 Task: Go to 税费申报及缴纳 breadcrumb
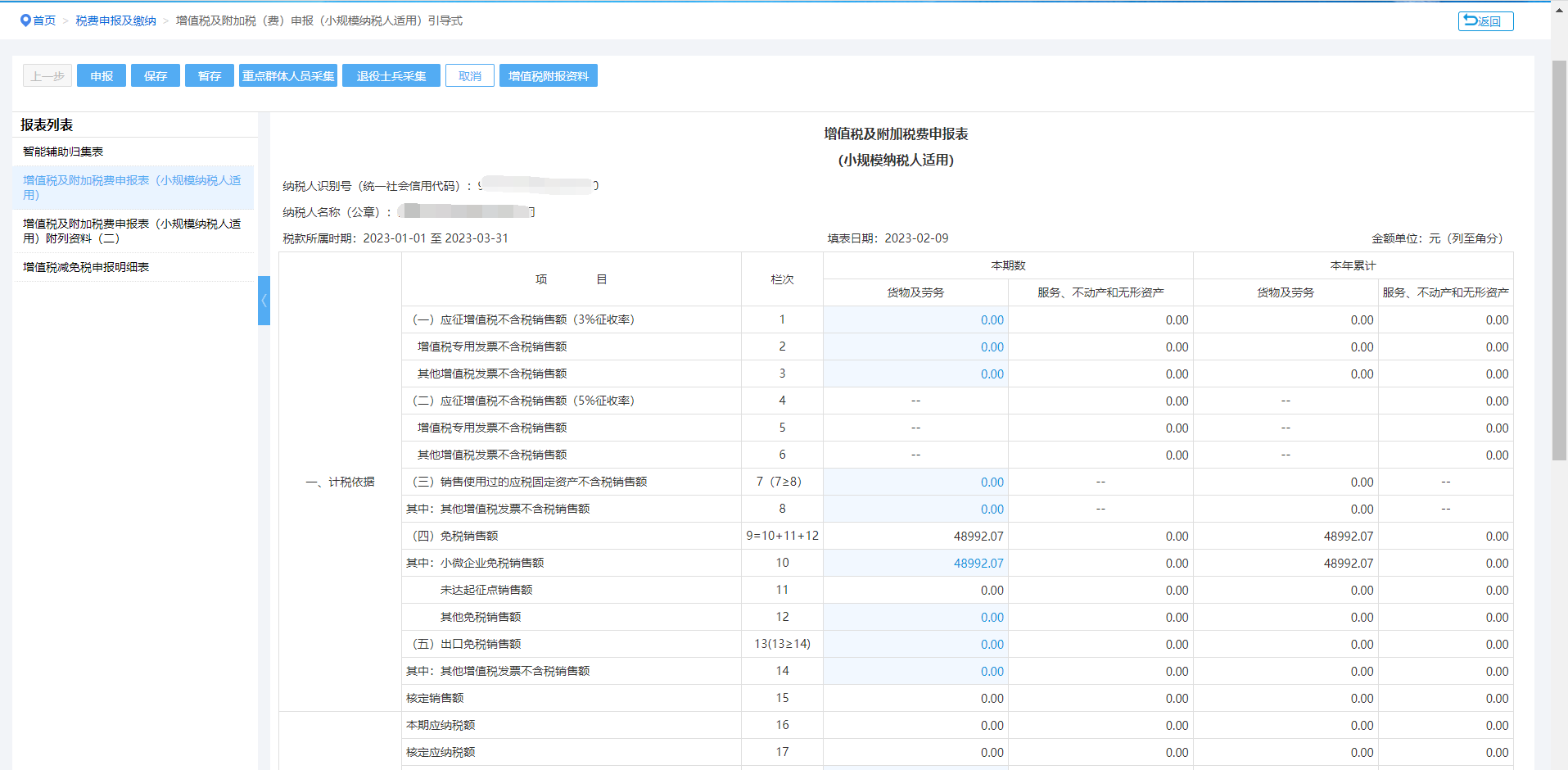pyautogui.click(x=115, y=20)
